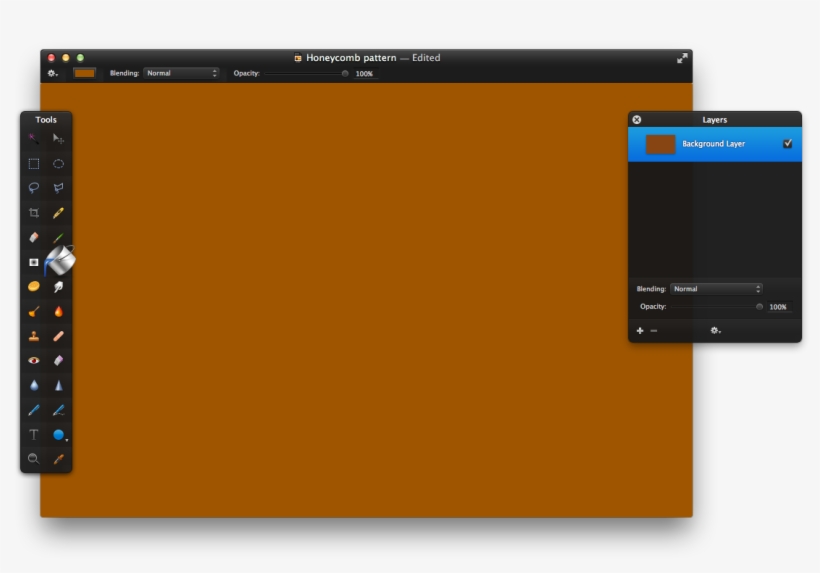Select the Rectangular Marquee tool
Image resolution: width=820 pixels, height=573 pixels.
(x=33, y=164)
